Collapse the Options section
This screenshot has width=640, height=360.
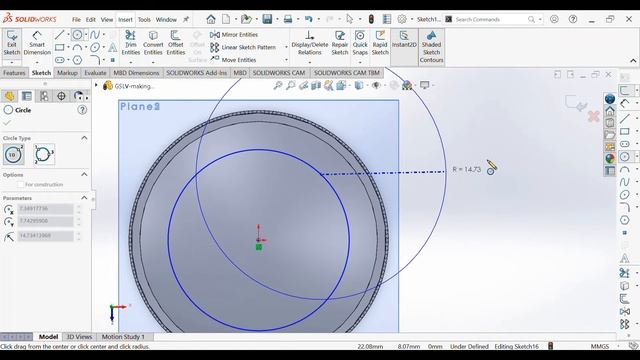point(84,175)
